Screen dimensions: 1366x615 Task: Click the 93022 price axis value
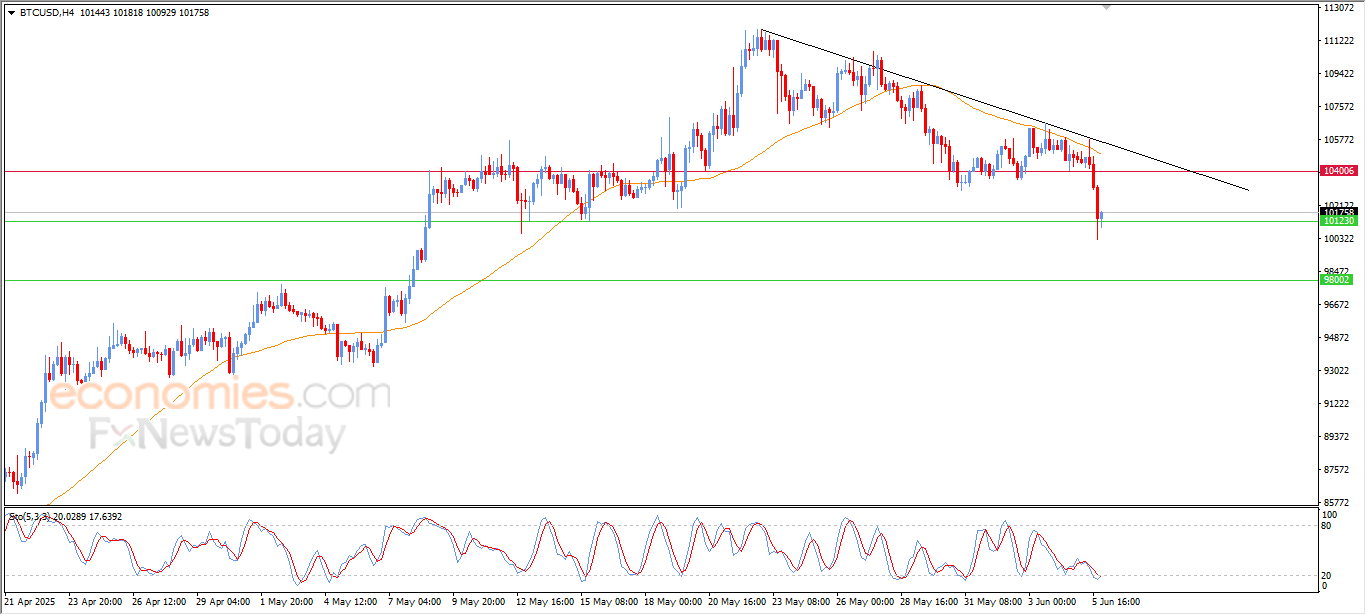click(1339, 371)
